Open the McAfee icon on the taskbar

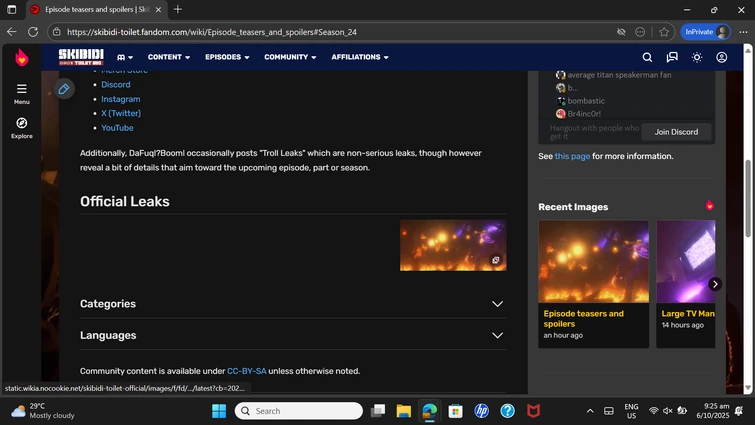coord(534,411)
